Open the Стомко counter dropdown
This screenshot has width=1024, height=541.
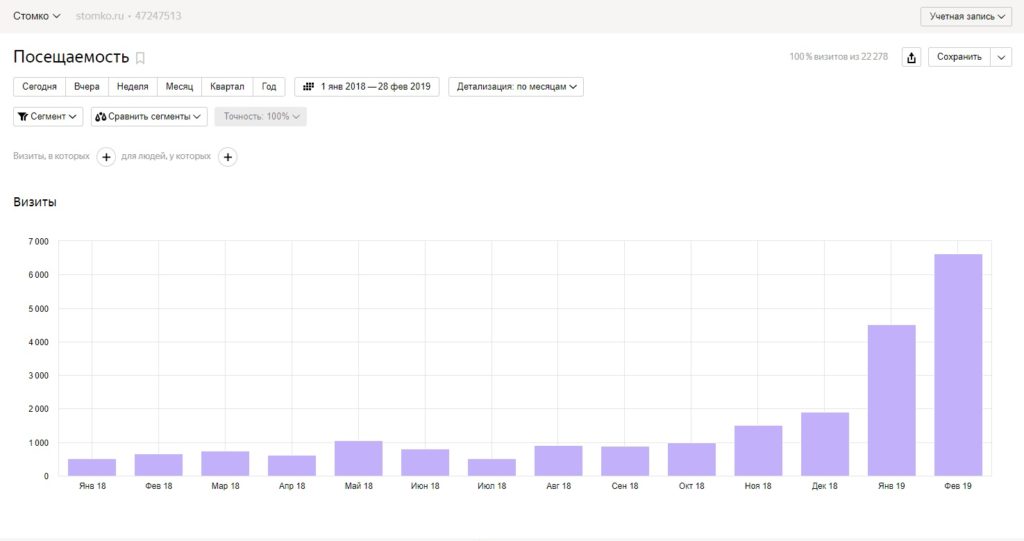coord(37,16)
